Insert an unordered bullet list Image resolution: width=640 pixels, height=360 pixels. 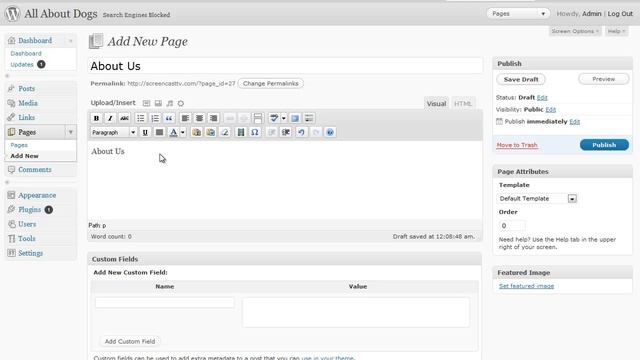[141, 118]
